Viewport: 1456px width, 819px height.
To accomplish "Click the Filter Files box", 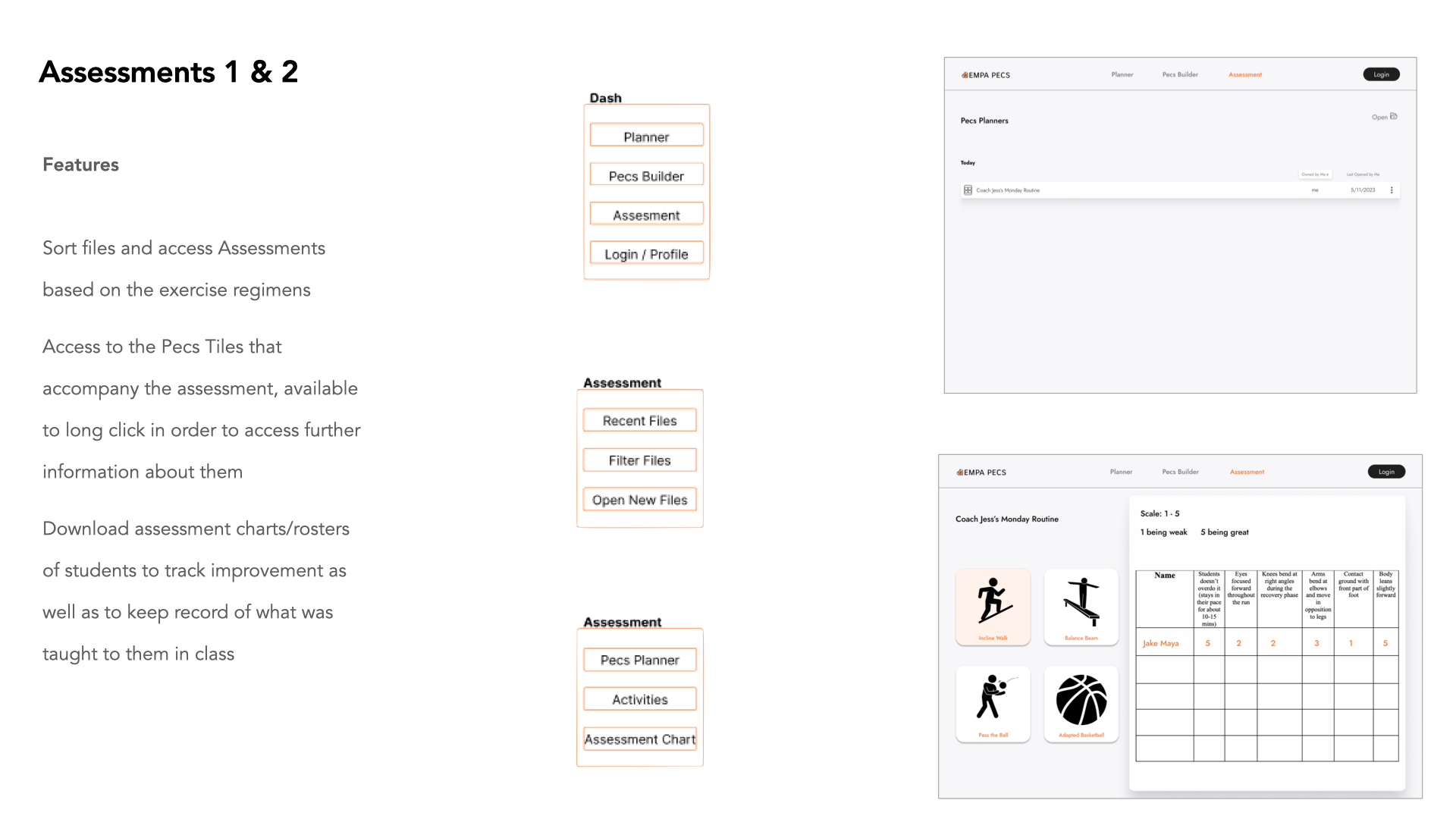I will (x=639, y=460).
